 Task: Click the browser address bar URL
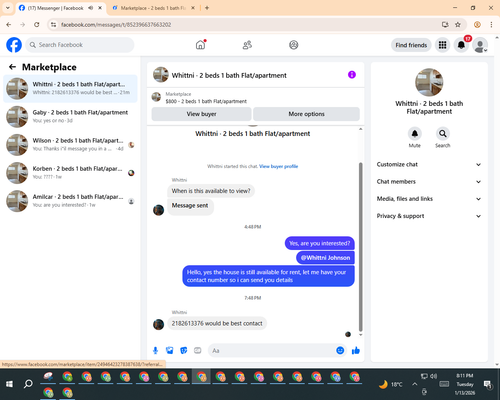[x=116, y=25]
